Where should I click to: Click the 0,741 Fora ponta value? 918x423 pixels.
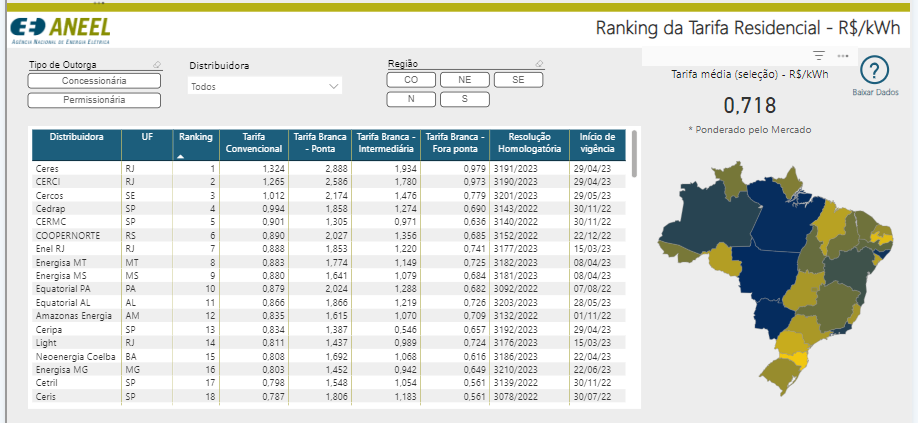(x=474, y=249)
